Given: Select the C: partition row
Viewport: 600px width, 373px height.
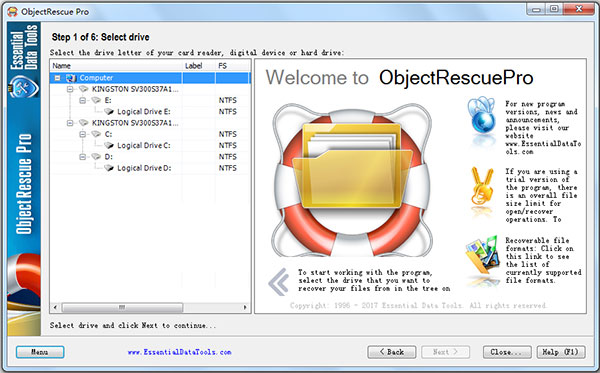Looking at the screenshot, I should click(x=150, y=134).
